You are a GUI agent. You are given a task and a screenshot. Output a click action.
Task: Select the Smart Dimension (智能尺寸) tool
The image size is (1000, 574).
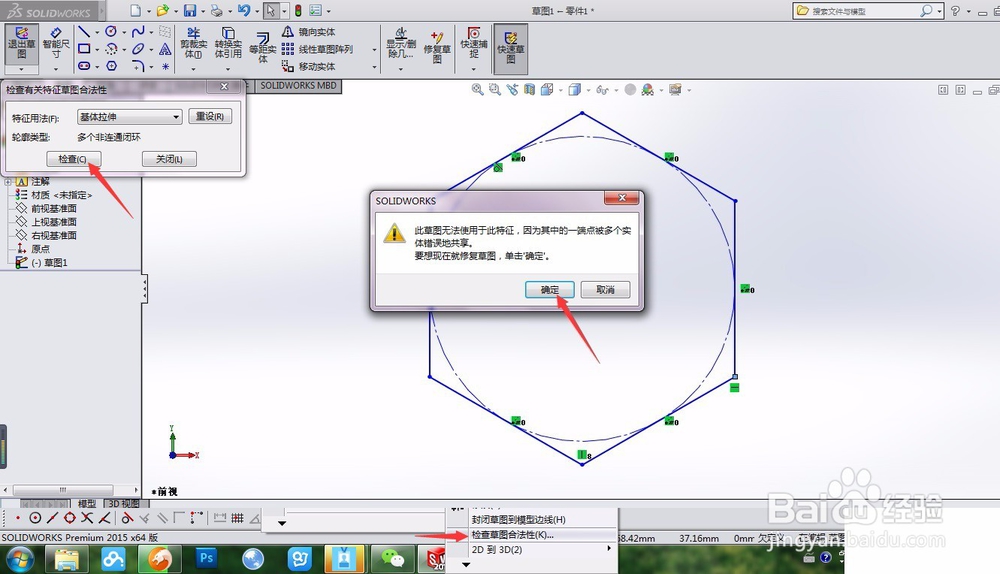56,43
